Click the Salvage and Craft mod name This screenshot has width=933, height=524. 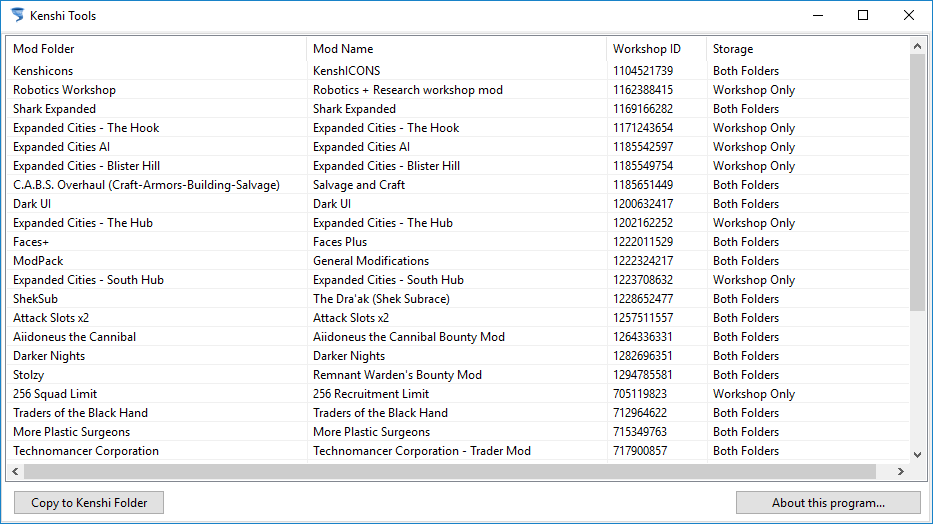click(x=359, y=185)
